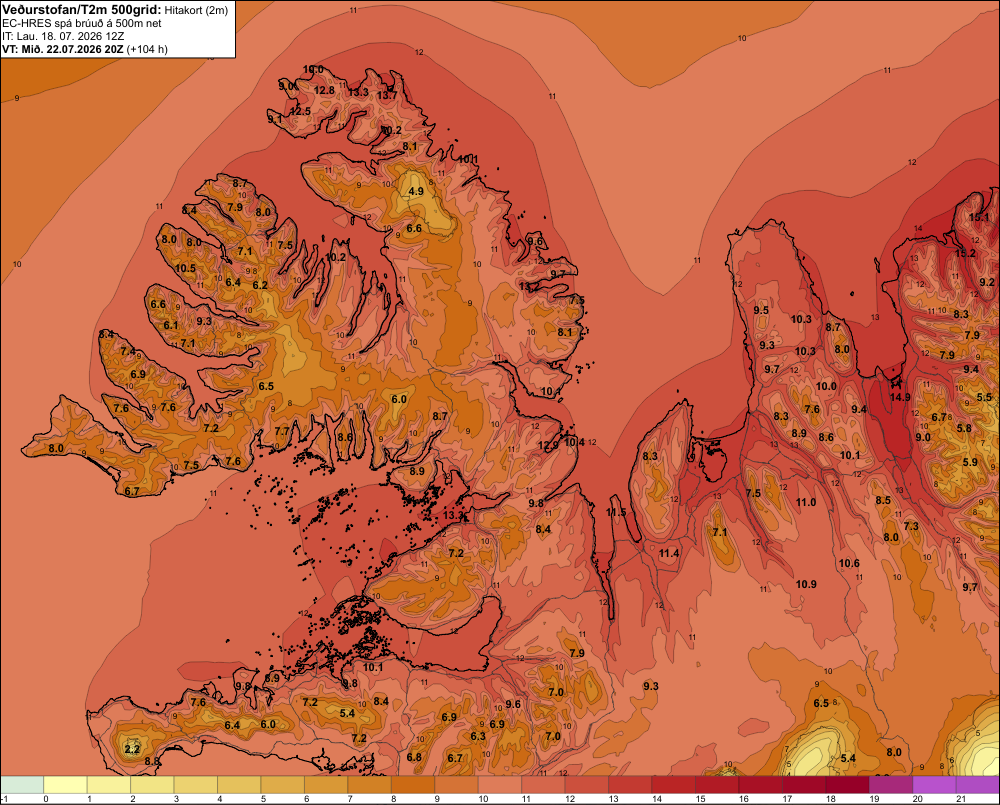
Task: Click the pale green -1 legend swatch
Action: click(x=22, y=785)
